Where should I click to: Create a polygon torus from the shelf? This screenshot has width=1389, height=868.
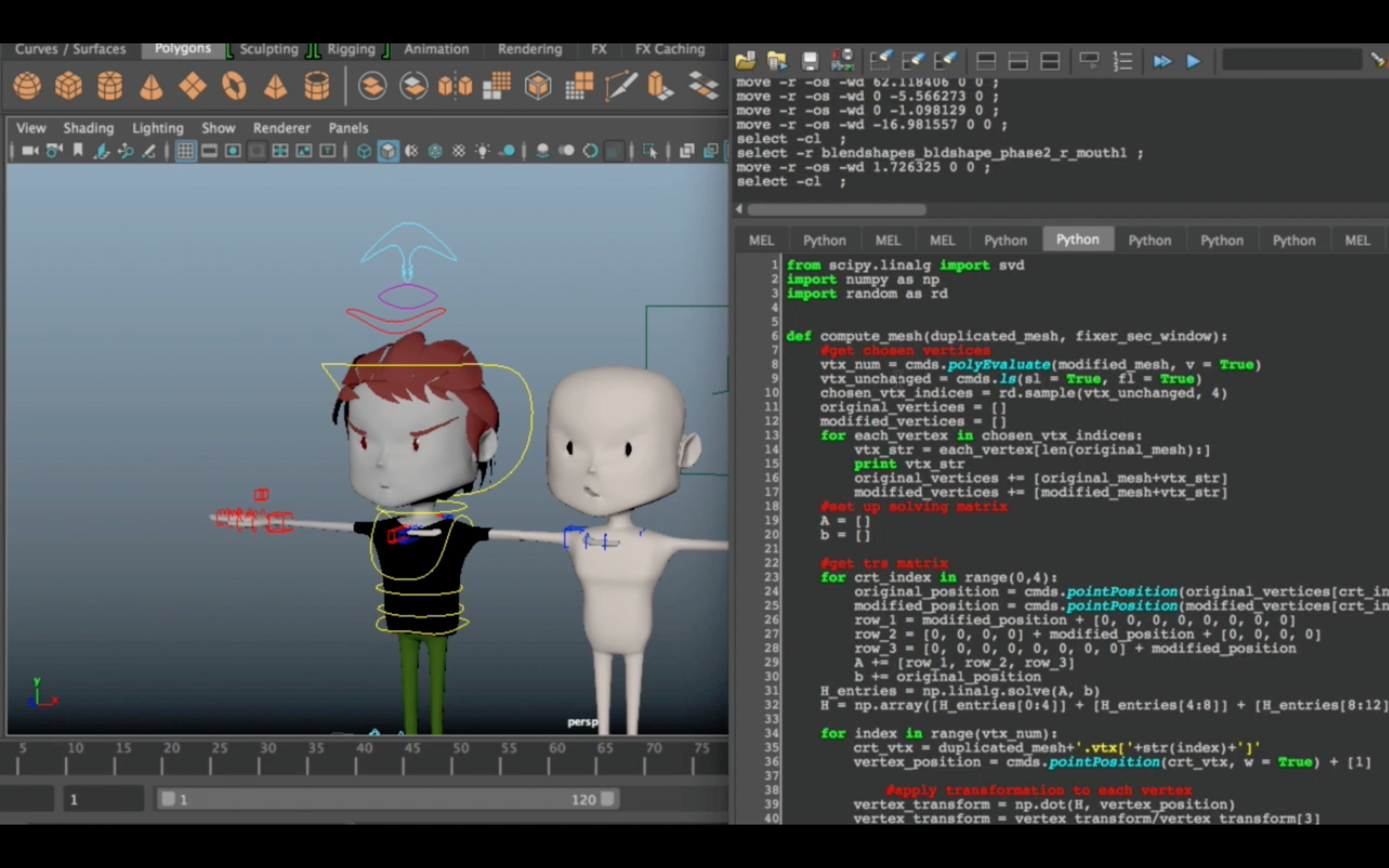coord(234,86)
